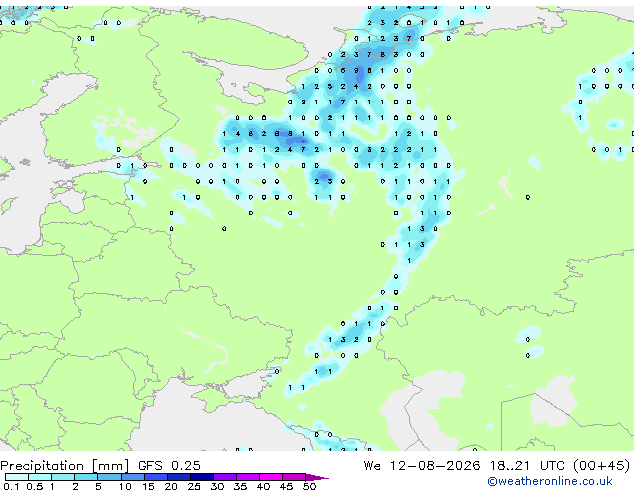Click the 'Precipitation [mm]' title text
The image size is (634, 490).
click(65, 466)
